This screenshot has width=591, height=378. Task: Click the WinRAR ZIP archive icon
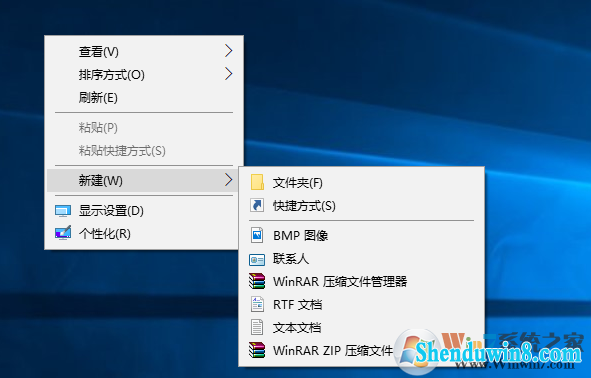pos(257,350)
